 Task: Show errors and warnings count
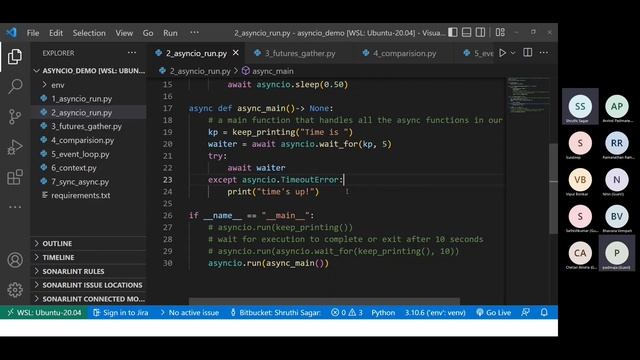[x=347, y=313]
